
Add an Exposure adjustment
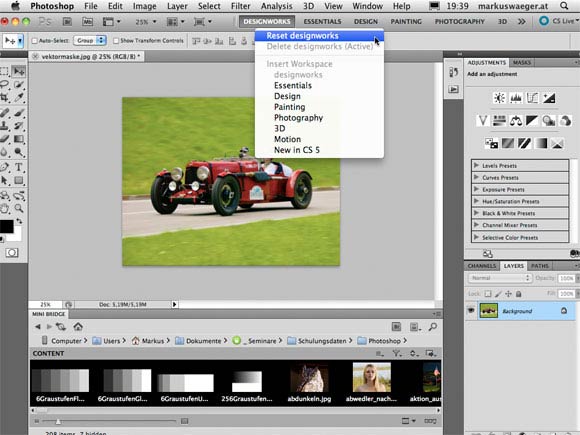(549, 98)
